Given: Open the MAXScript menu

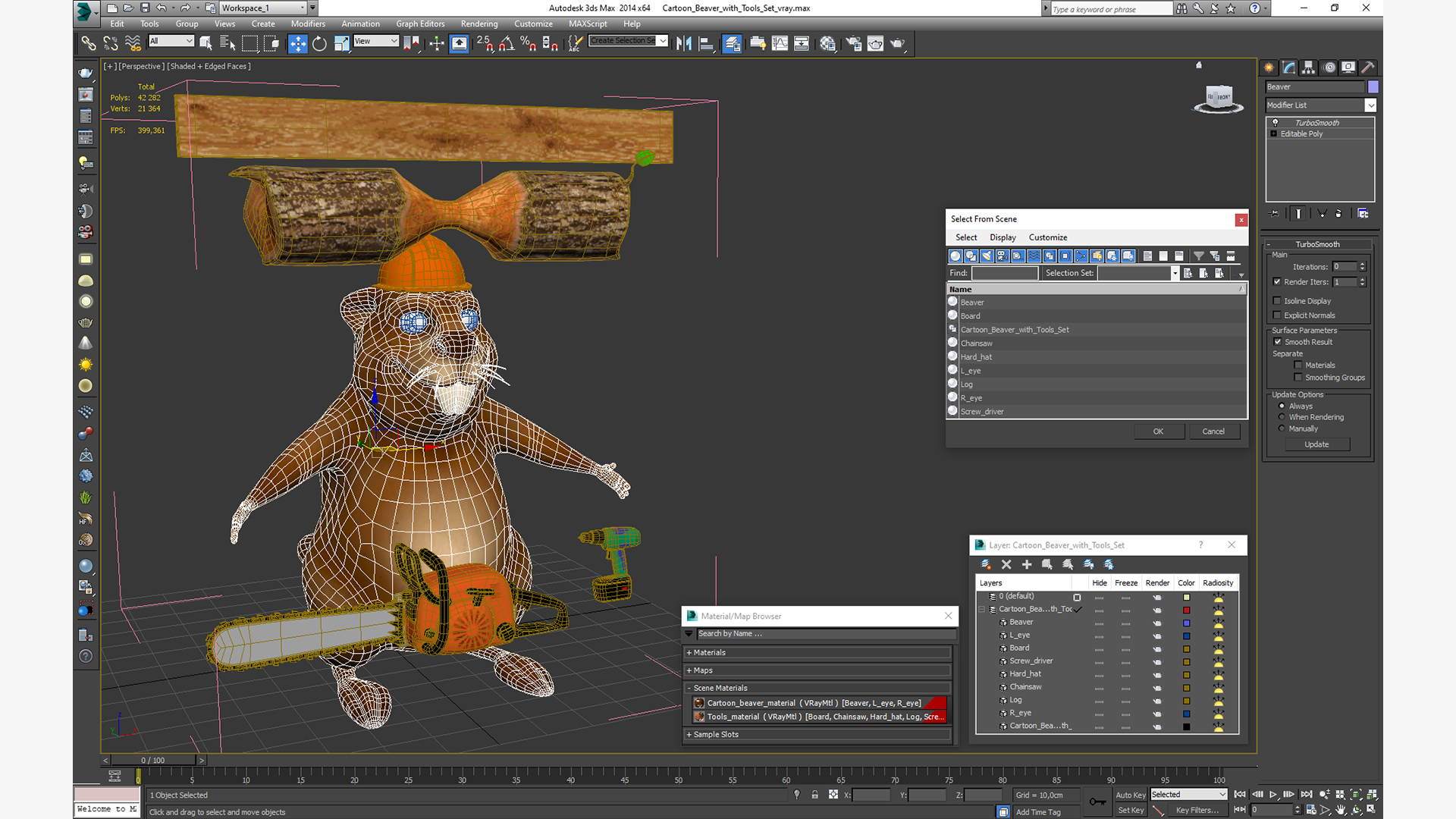Looking at the screenshot, I should 588,24.
